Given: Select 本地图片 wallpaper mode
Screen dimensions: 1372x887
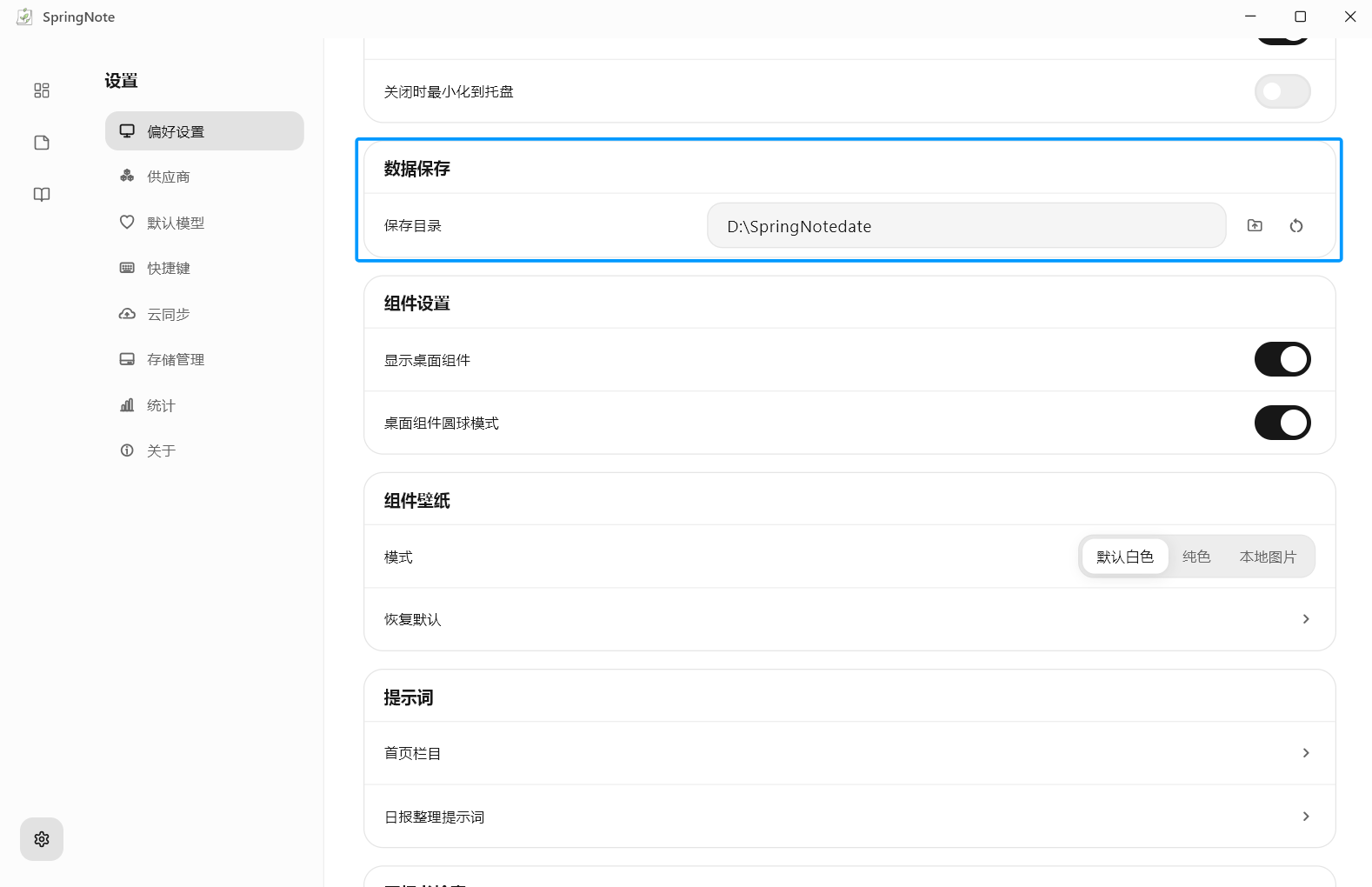Looking at the screenshot, I should click(1268, 557).
